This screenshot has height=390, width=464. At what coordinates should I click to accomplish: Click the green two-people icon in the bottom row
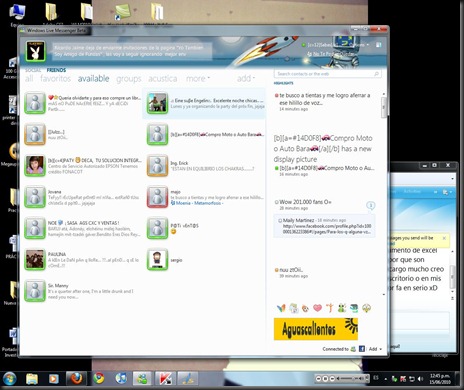point(342,308)
